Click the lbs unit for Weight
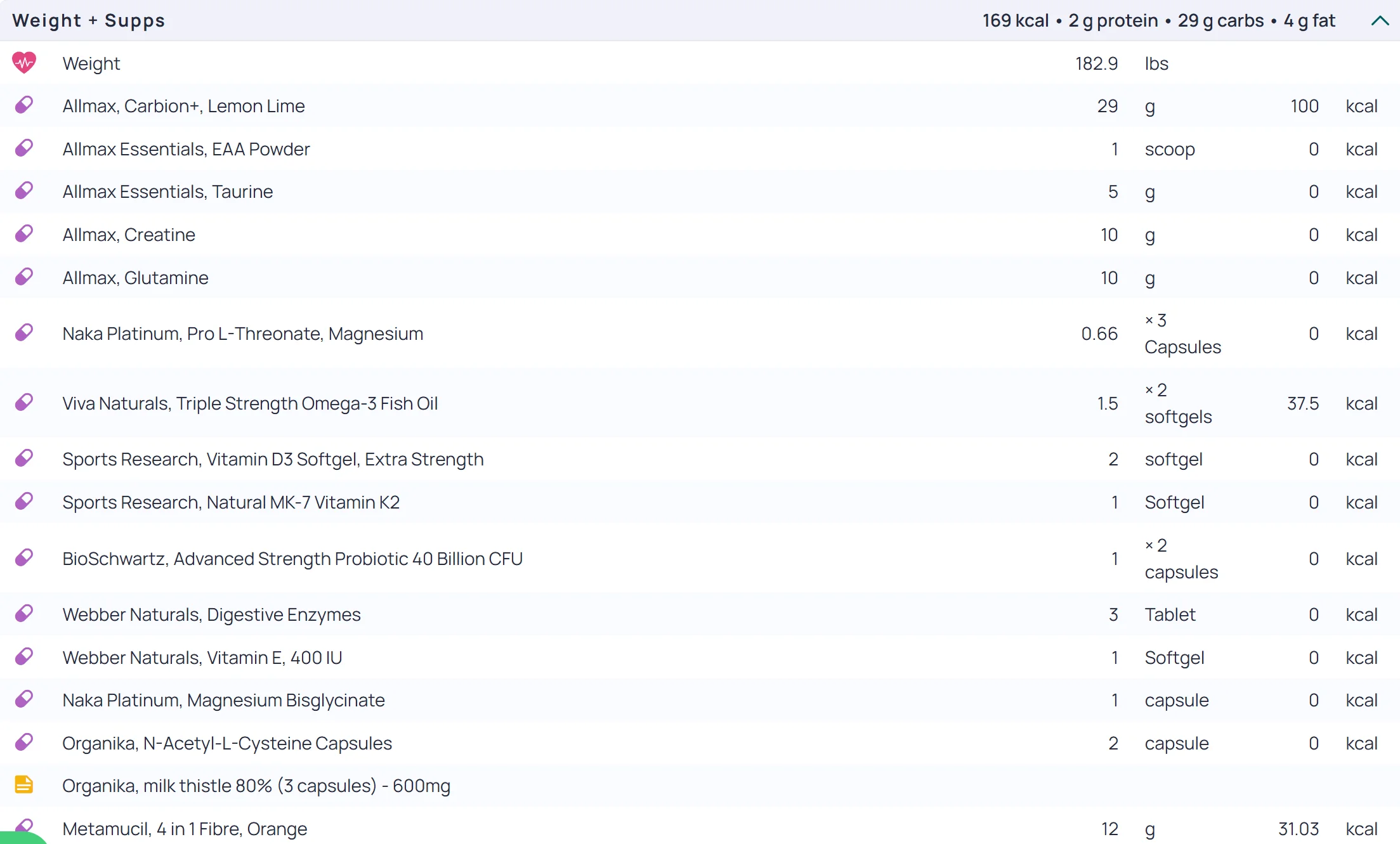 [1156, 63]
